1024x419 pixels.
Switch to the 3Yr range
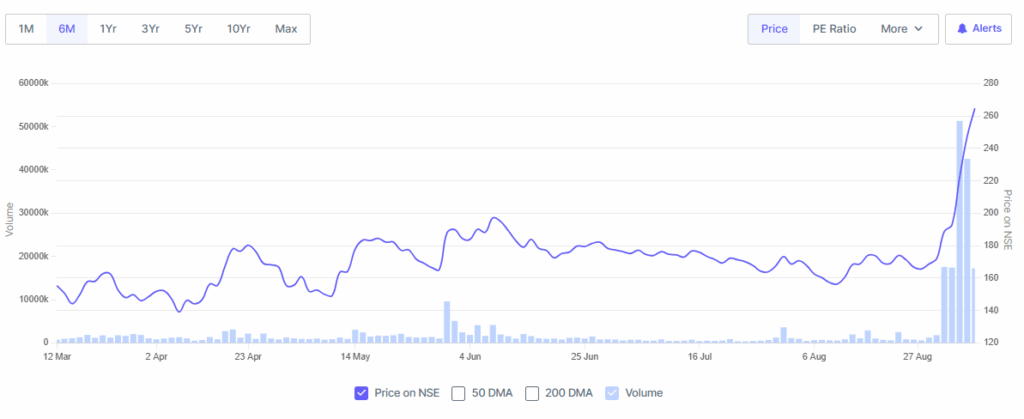click(x=150, y=29)
